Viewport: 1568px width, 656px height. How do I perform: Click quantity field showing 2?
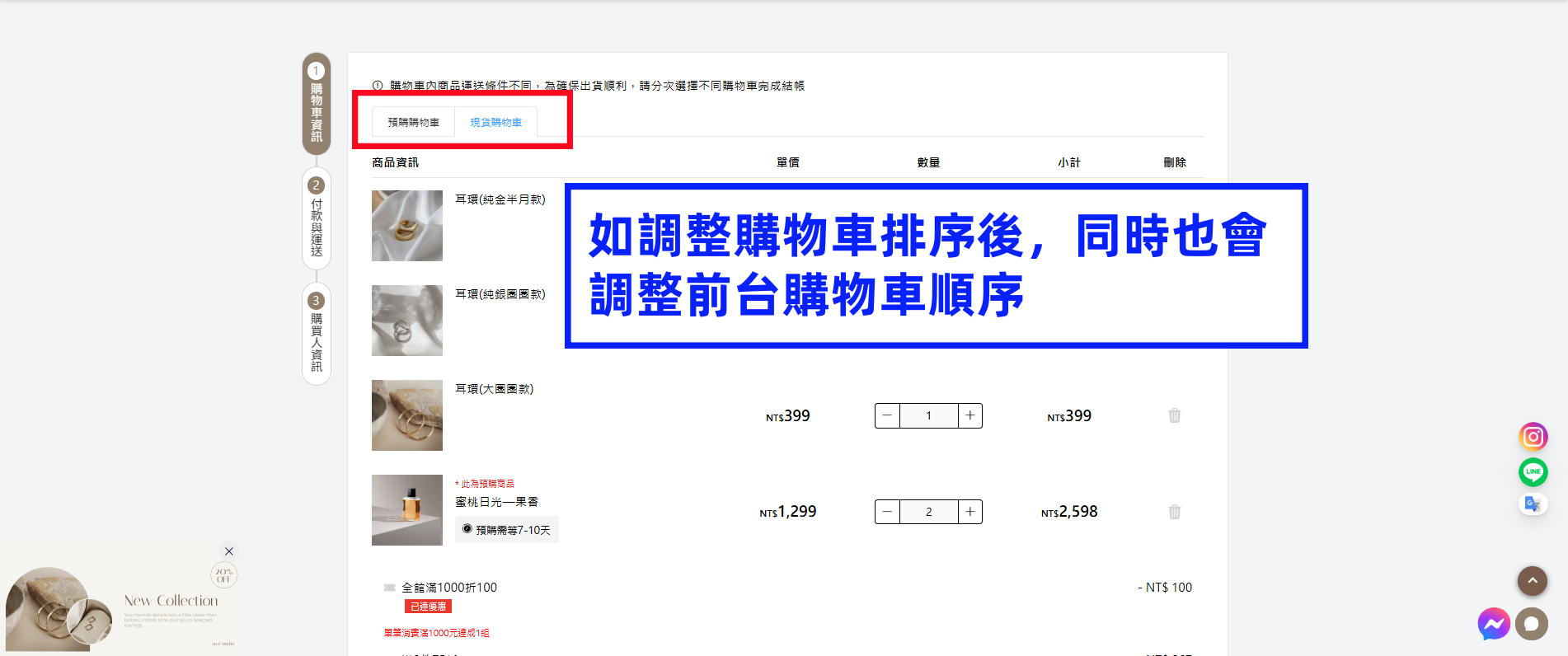929,512
